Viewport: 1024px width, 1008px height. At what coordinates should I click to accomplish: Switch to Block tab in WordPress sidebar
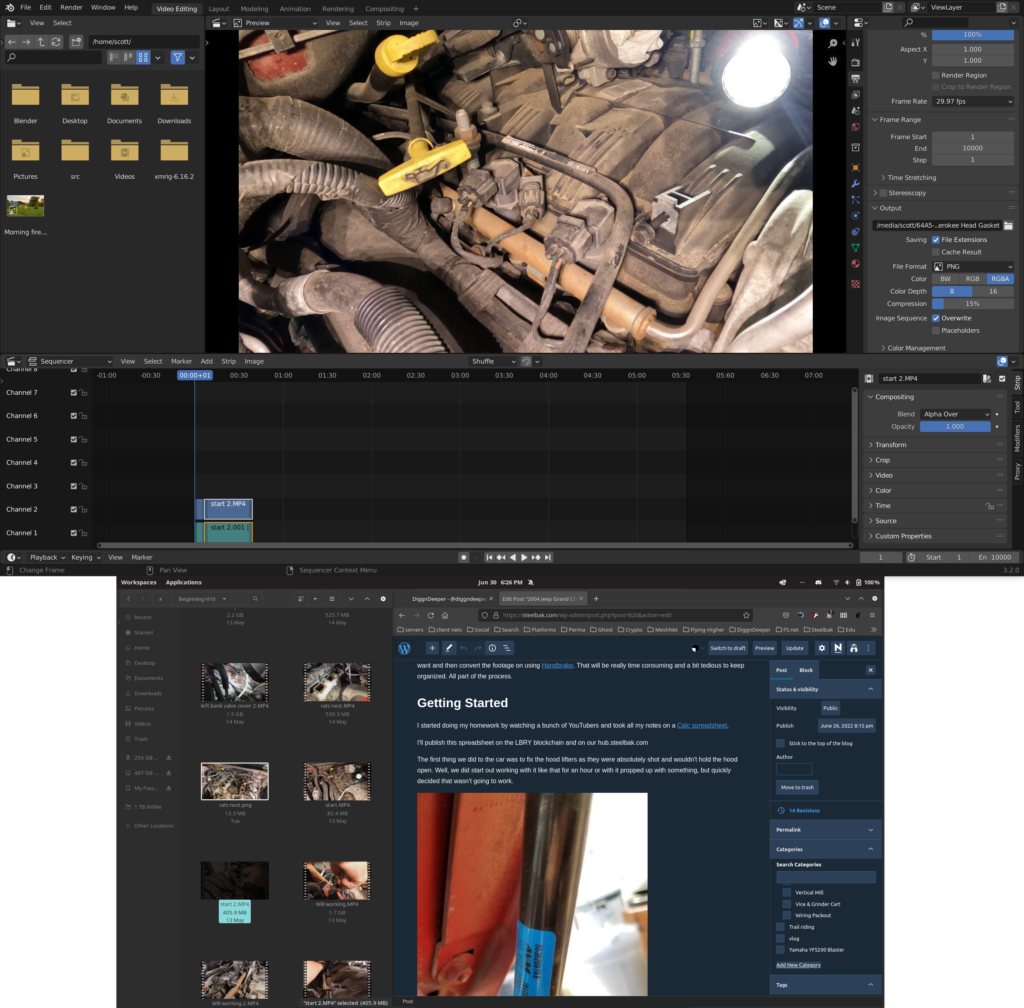point(806,670)
